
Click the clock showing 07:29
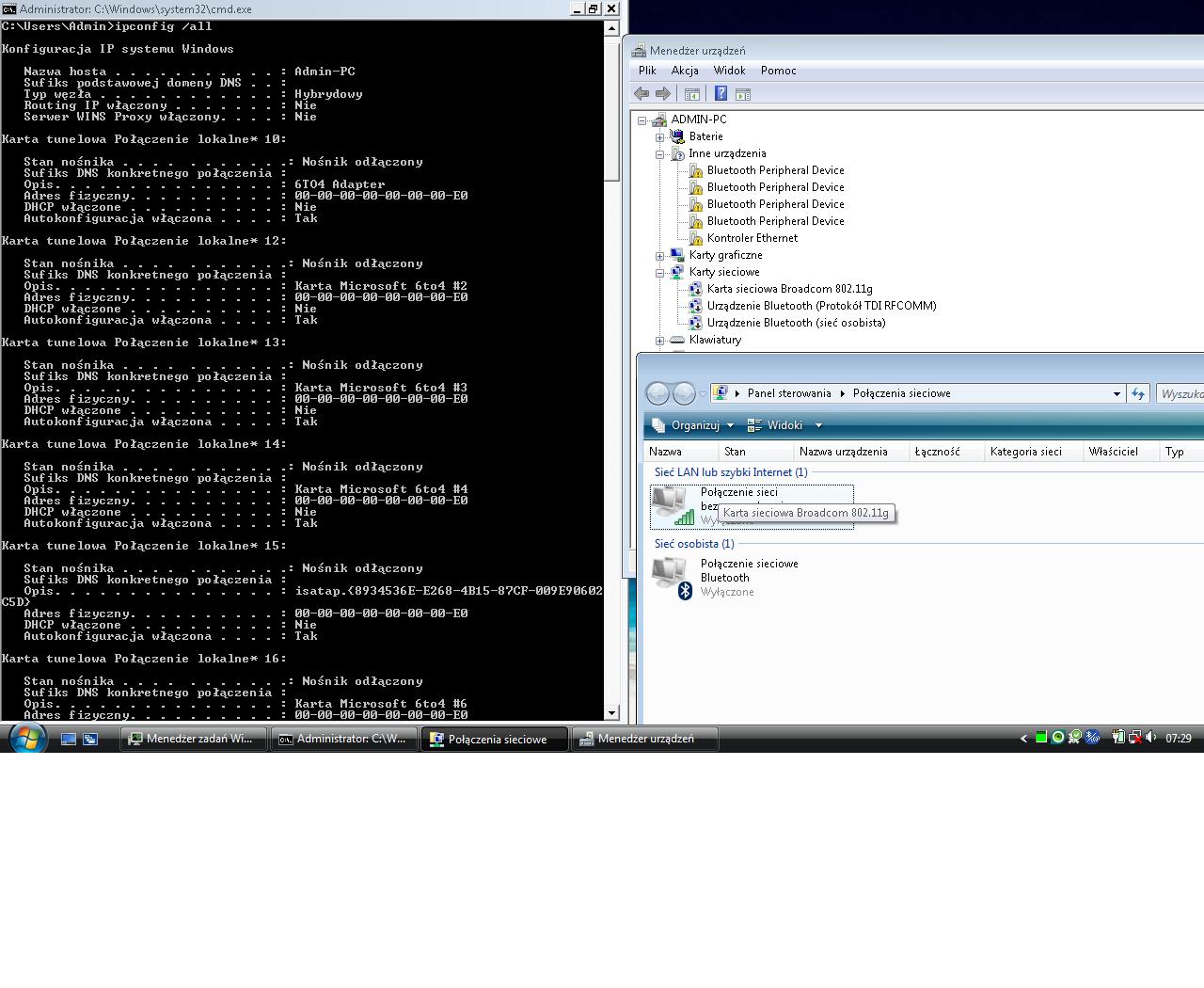(1179, 739)
